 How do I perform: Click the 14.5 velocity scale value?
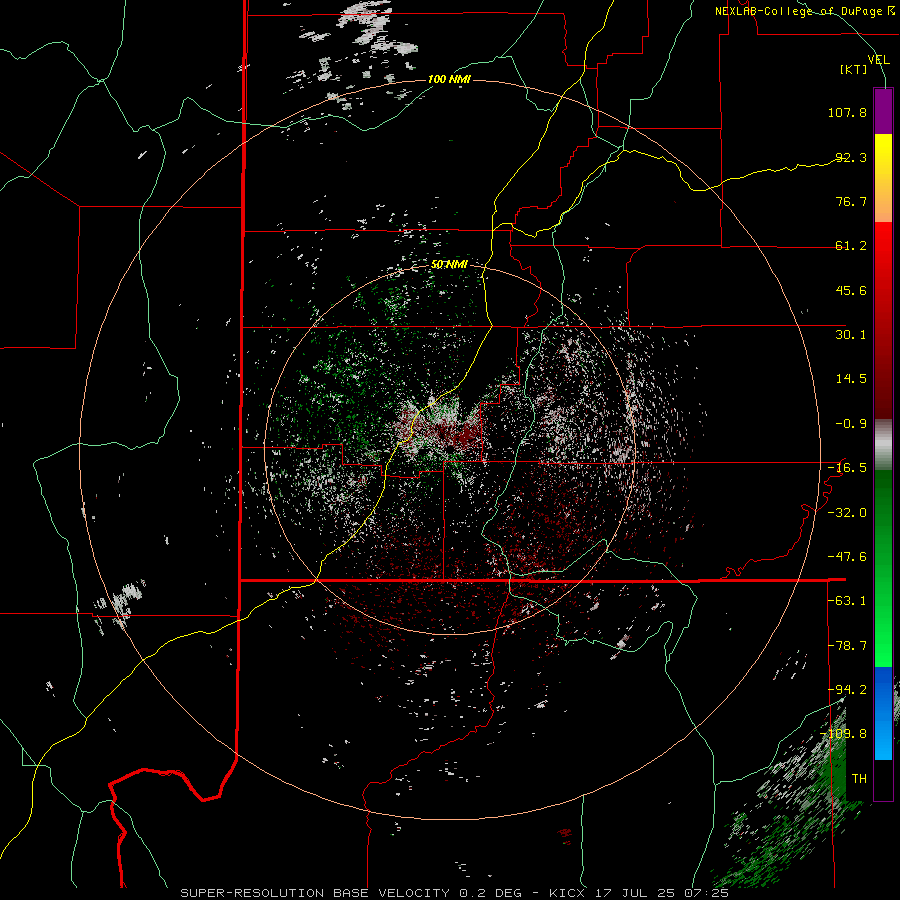851,379
